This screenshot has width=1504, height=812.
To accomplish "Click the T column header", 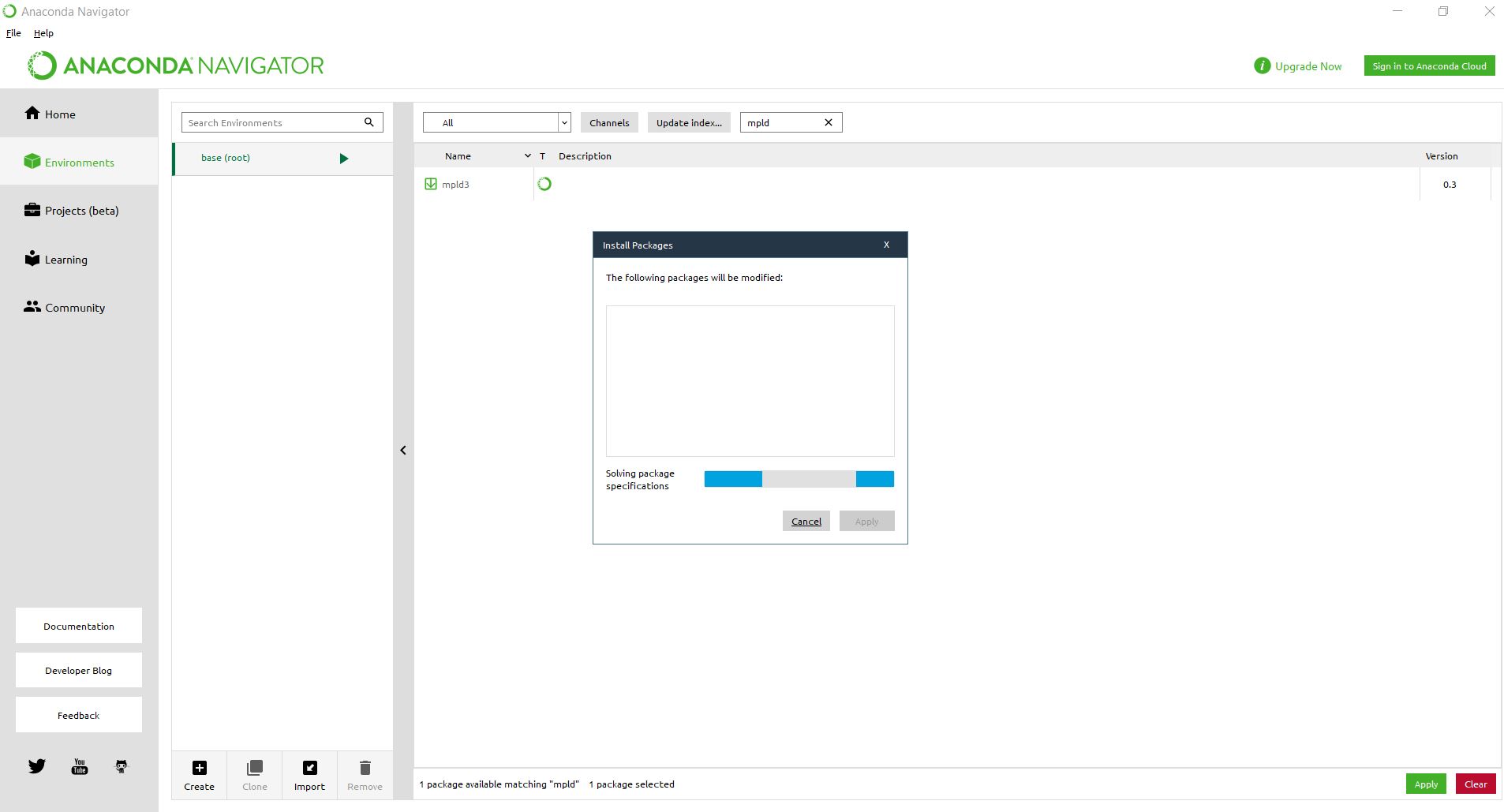I will tap(542, 156).
